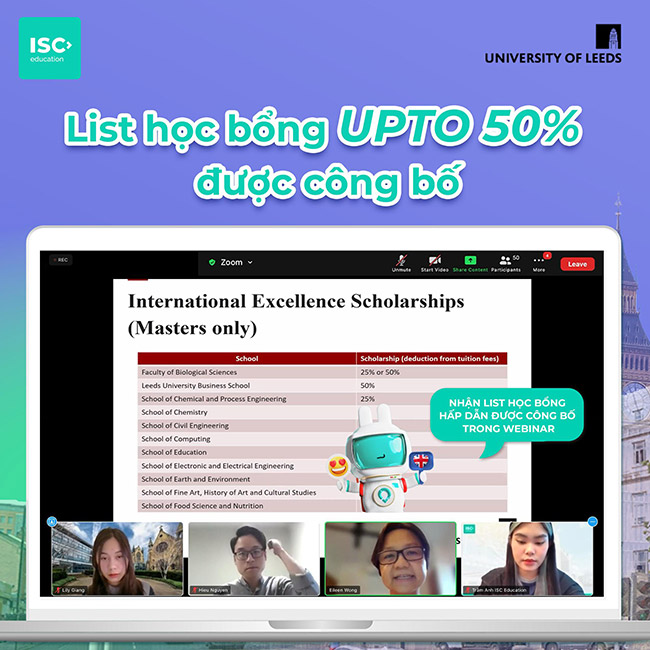Image resolution: width=650 pixels, height=650 pixels.
Task: Select Hieu Nguyen's video thumbnail
Action: (x=254, y=558)
